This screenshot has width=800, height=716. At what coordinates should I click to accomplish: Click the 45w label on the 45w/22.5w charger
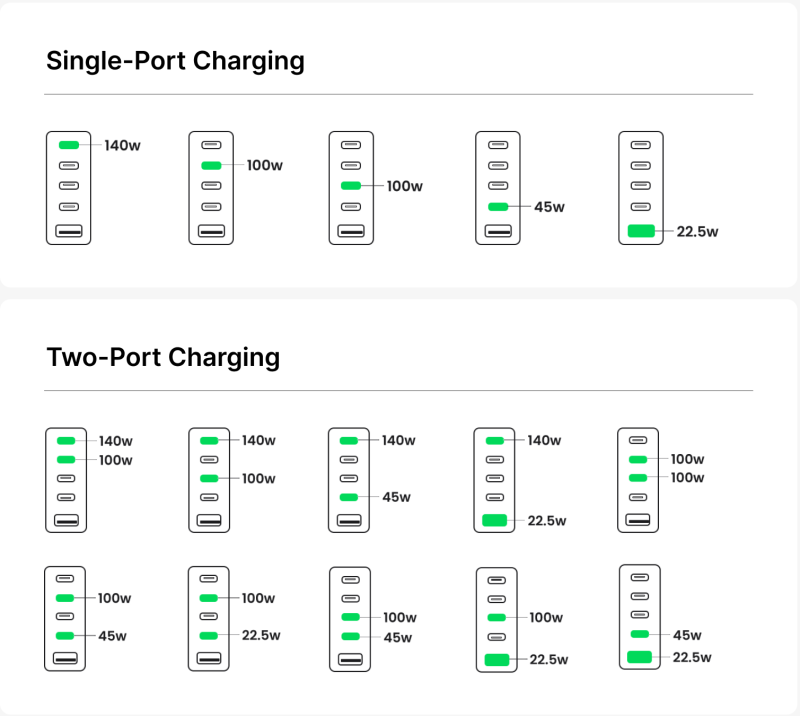[x=687, y=635]
